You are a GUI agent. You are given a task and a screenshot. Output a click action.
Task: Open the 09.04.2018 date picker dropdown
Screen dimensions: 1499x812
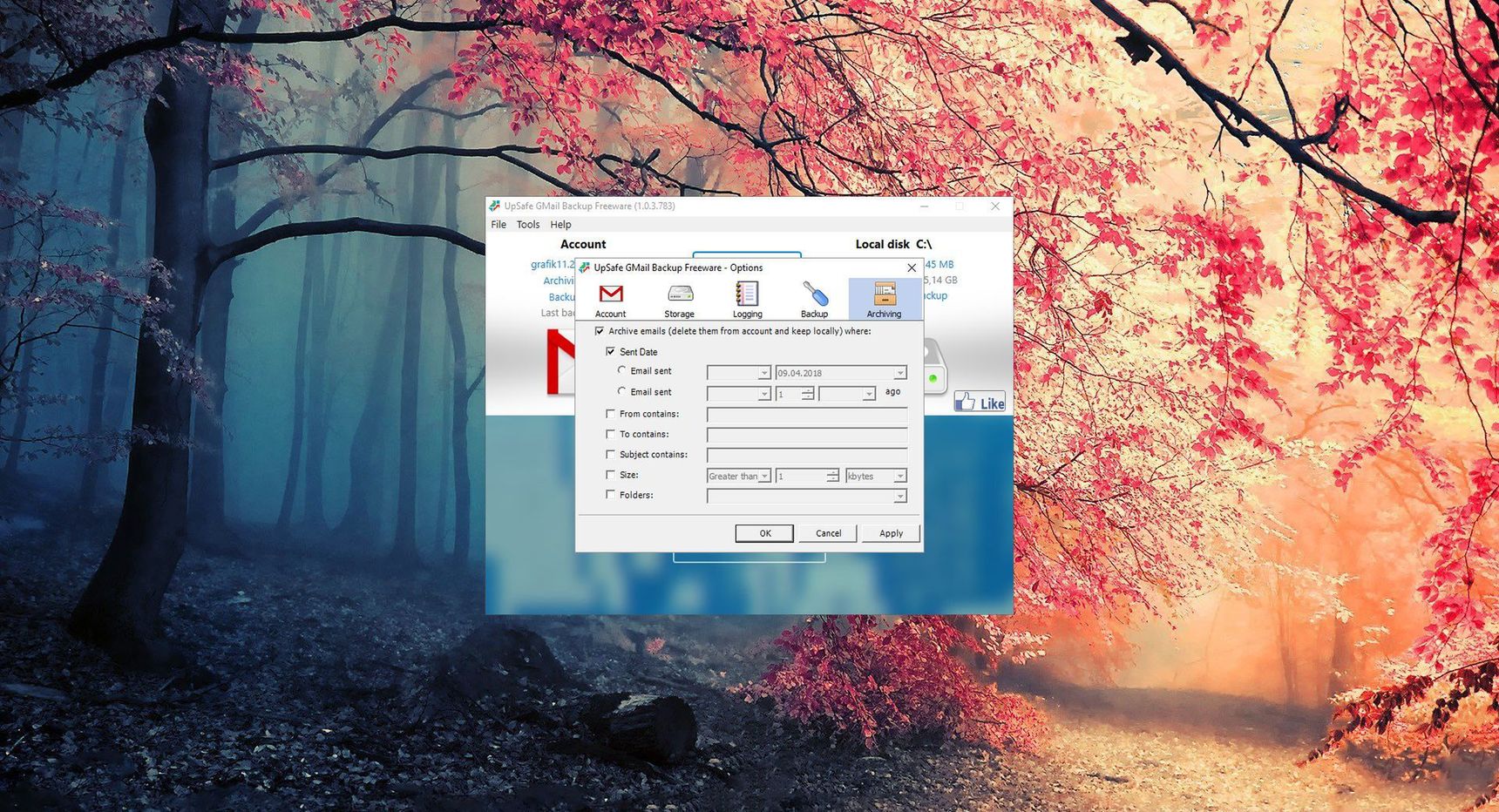(x=900, y=373)
